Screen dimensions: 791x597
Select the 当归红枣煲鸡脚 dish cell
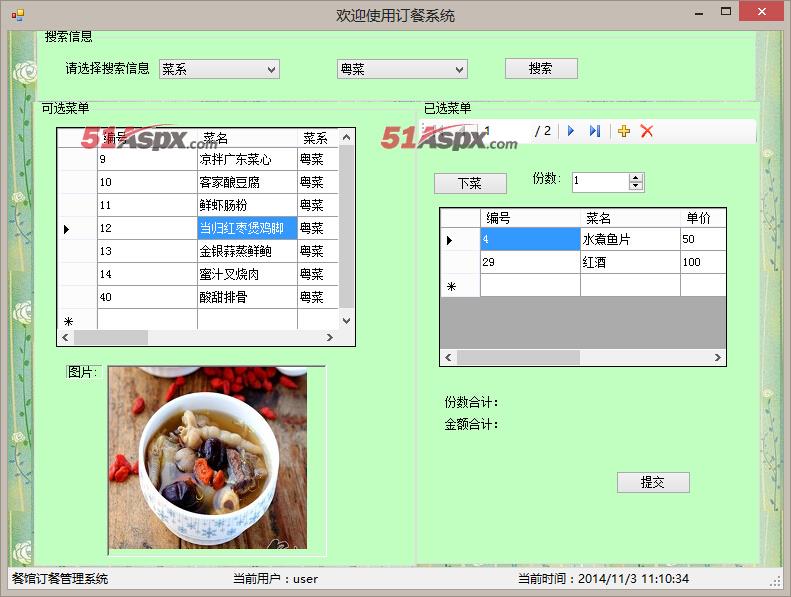tap(247, 228)
